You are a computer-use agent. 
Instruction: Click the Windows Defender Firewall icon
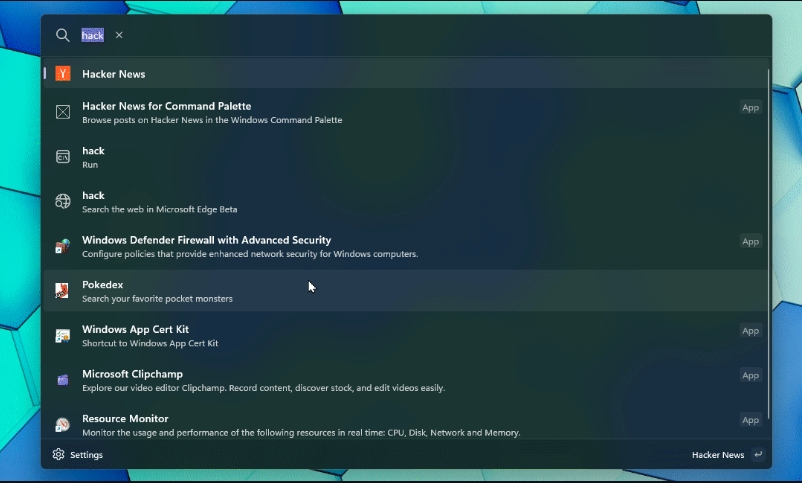63,246
